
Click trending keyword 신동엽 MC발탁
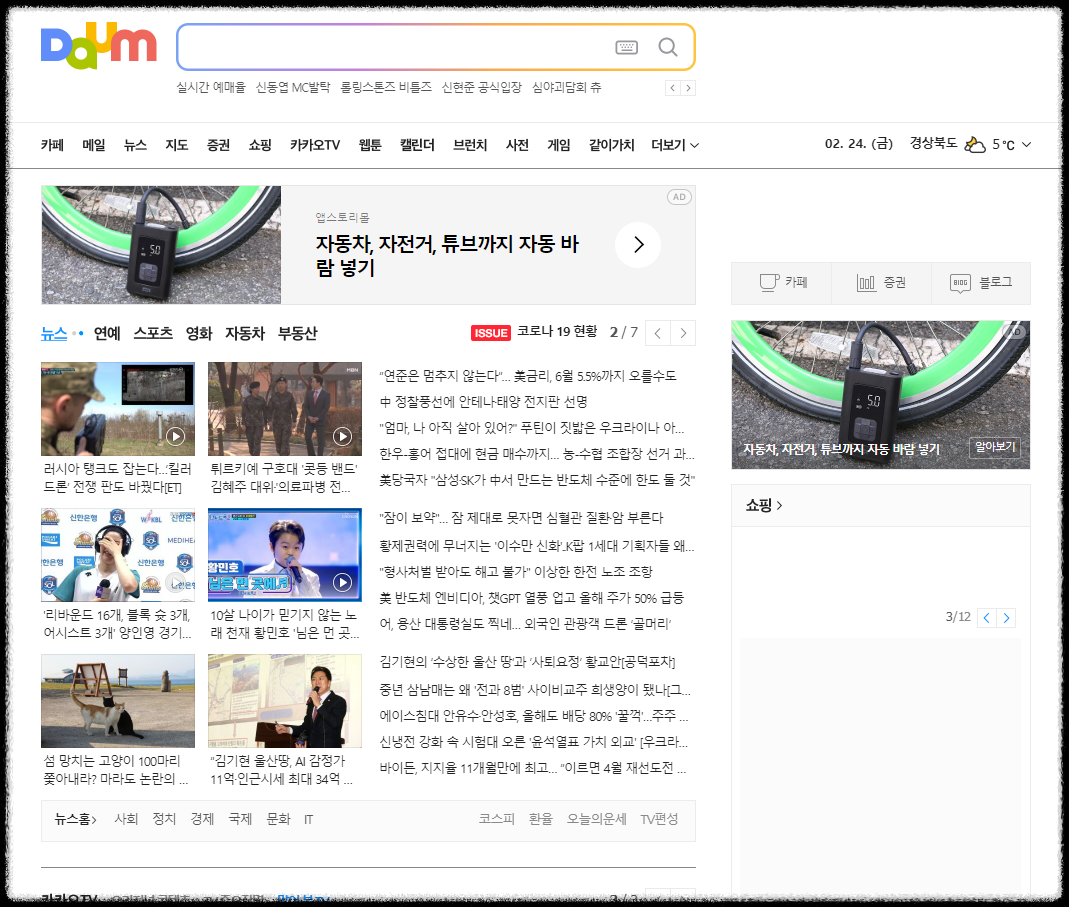point(293,87)
